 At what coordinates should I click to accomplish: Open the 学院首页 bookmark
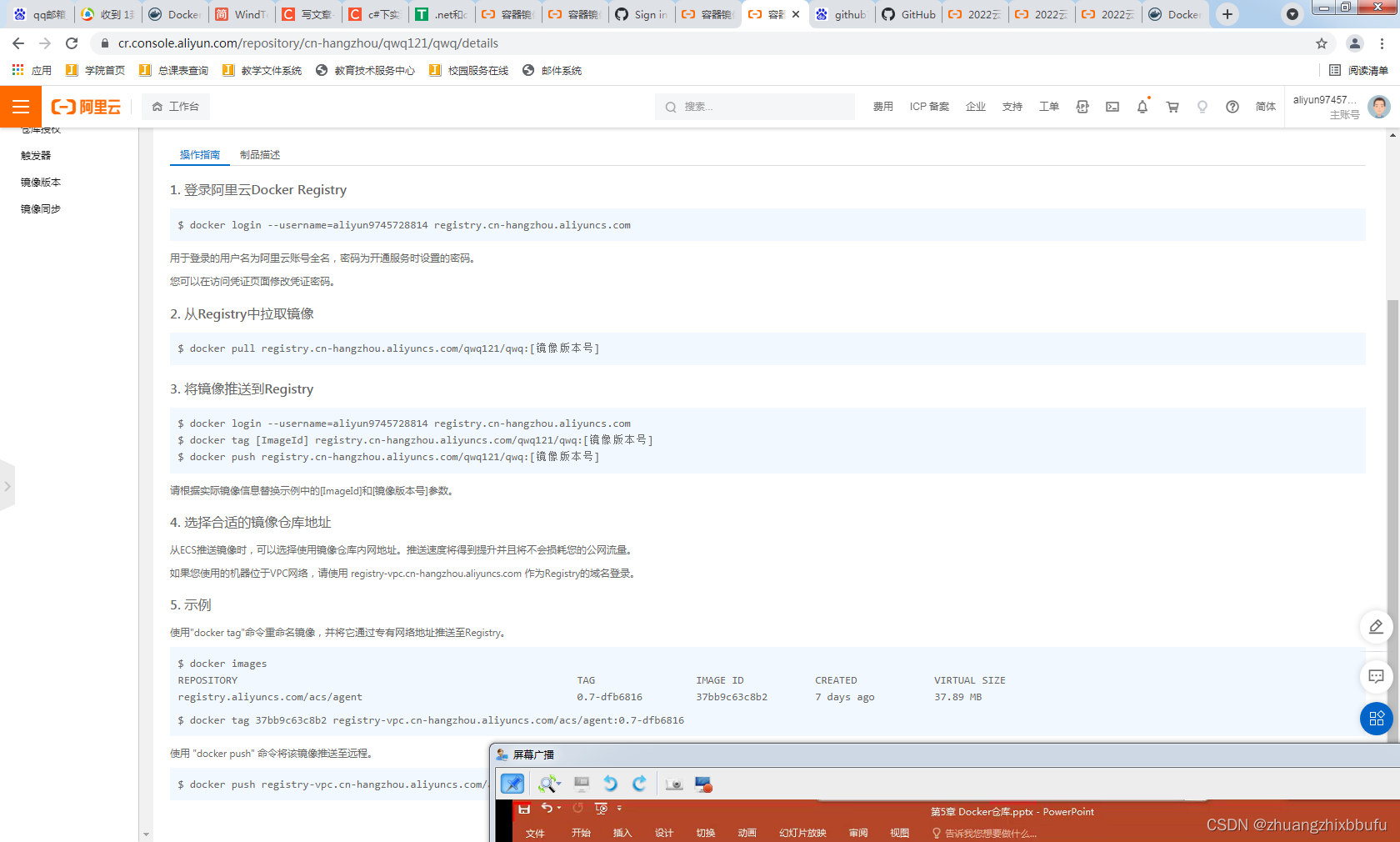(96, 71)
